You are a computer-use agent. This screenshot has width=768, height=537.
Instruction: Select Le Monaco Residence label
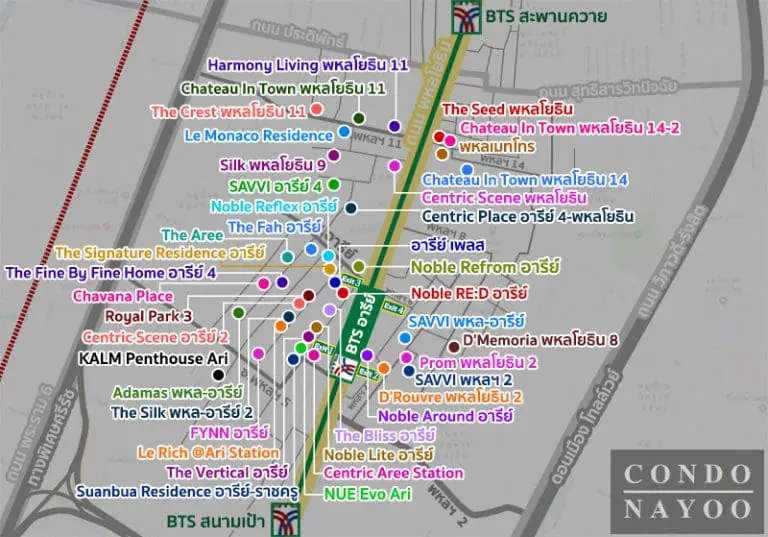pos(259,136)
